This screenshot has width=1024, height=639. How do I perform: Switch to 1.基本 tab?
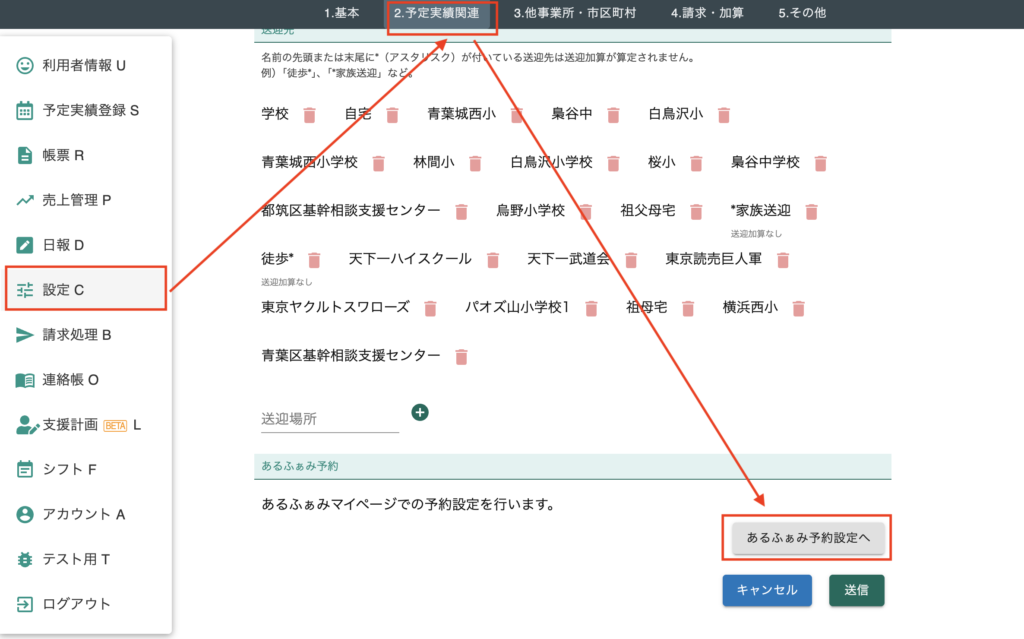coord(341,13)
